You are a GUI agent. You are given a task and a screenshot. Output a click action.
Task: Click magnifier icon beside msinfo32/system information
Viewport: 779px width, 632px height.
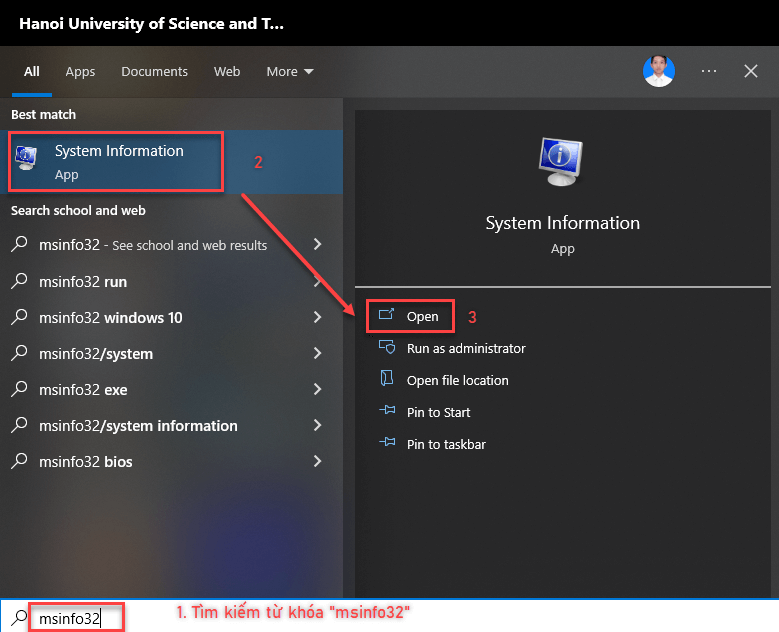(19, 425)
